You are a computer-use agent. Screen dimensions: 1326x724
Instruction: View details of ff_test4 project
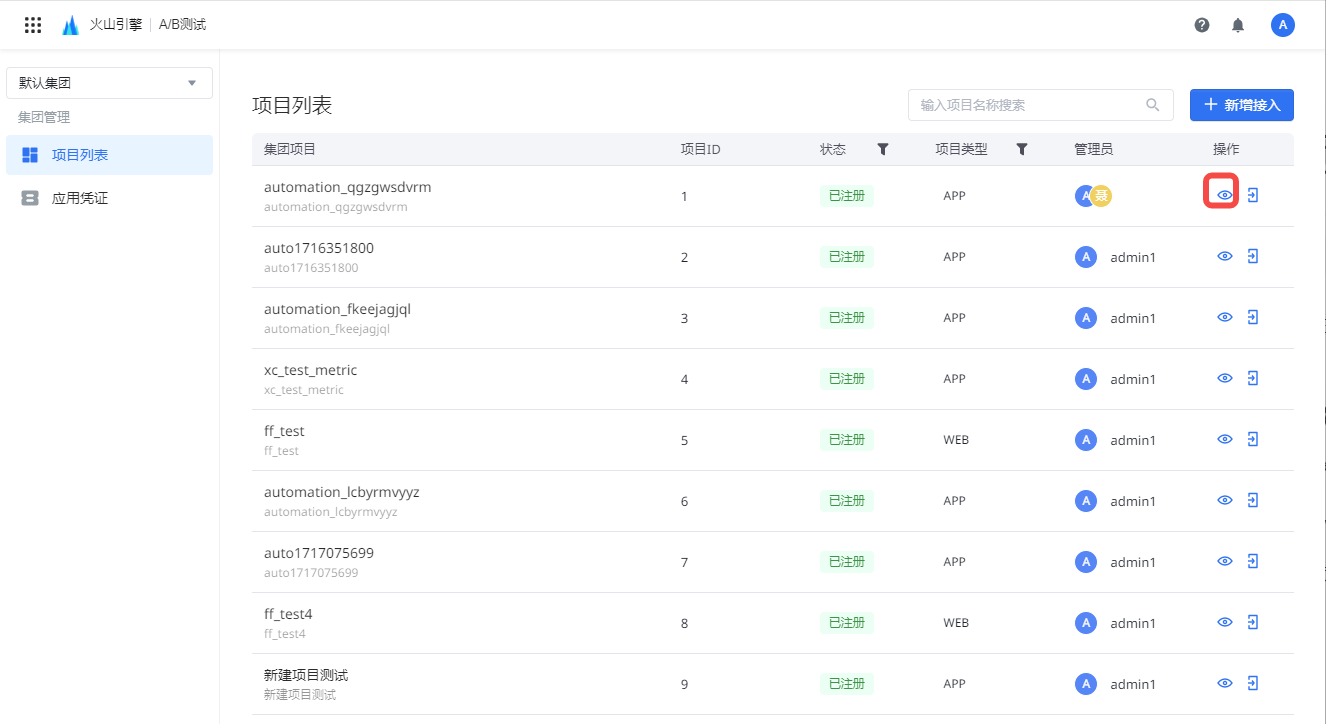(1224, 622)
